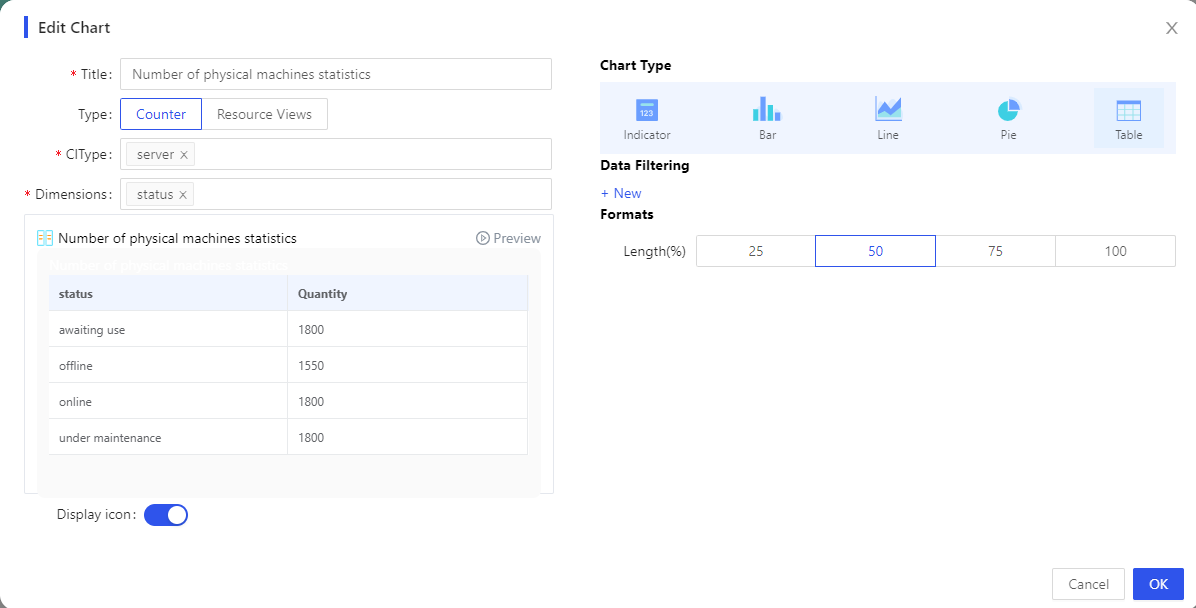The height and width of the screenshot is (608, 1196).
Task: Click the Quantity column header
Action: (x=407, y=293)
